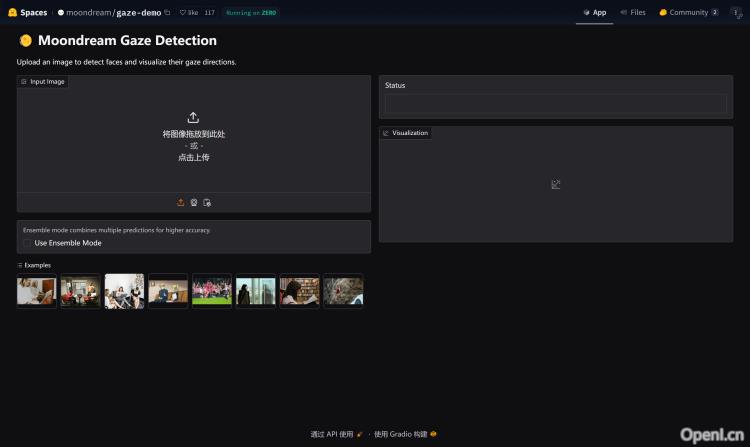Click the 点击上传 upload text
750x447 pixels.
(x=194, y=157)
